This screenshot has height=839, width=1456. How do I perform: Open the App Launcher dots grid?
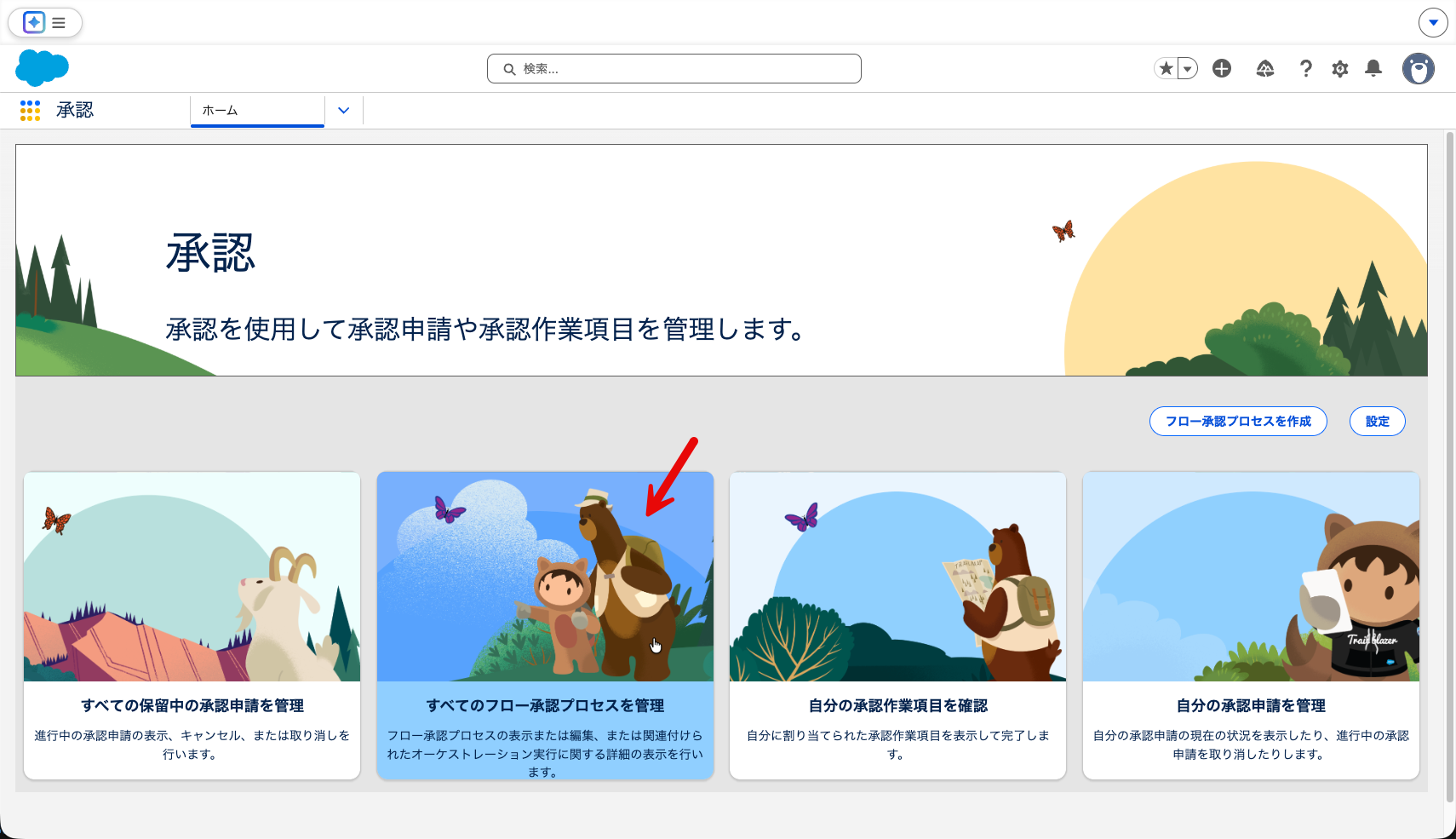click(x=30, y=110)
